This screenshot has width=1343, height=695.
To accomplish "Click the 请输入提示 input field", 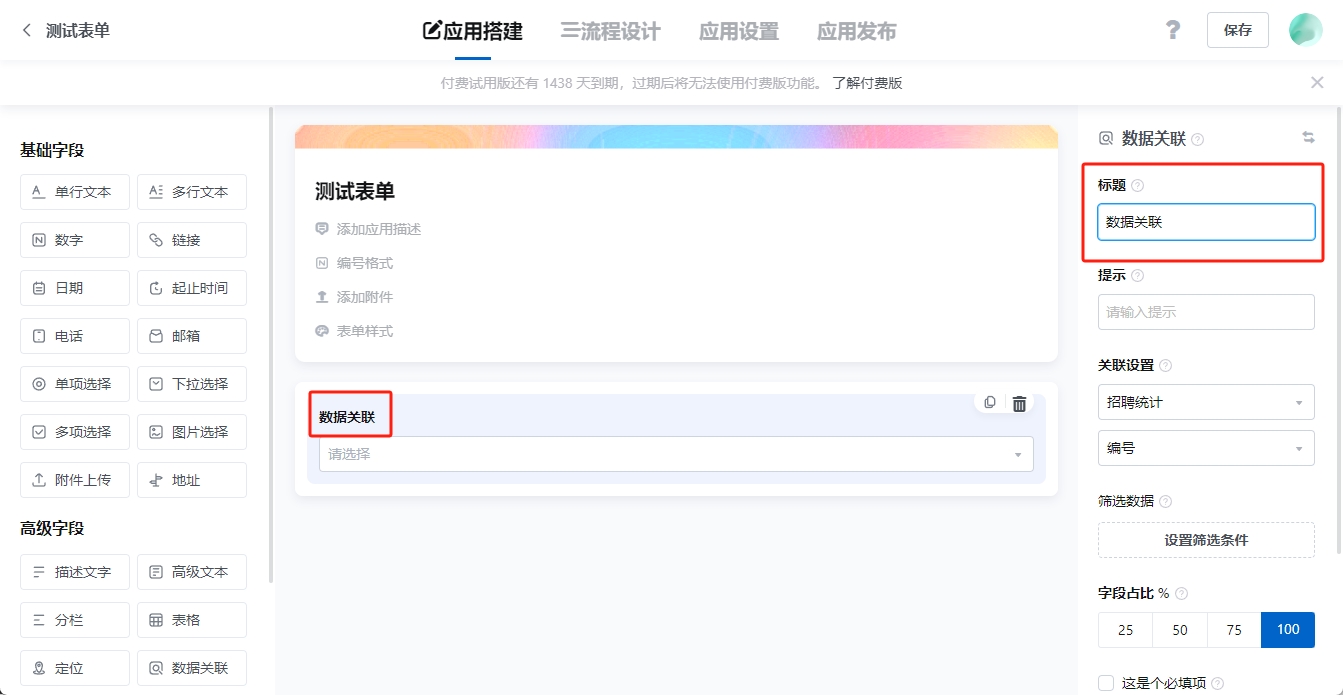I will click(1205, 312).
